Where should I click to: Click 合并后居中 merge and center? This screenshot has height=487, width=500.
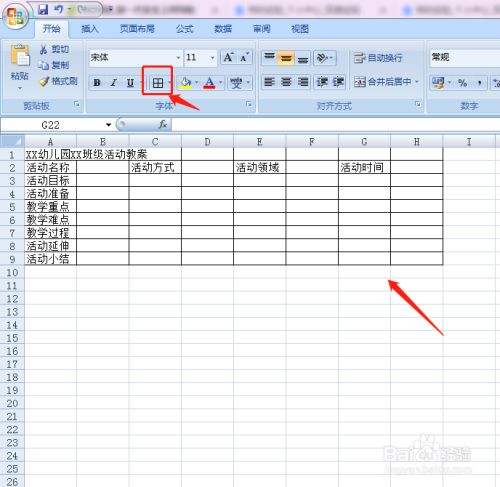click(382, 82)
